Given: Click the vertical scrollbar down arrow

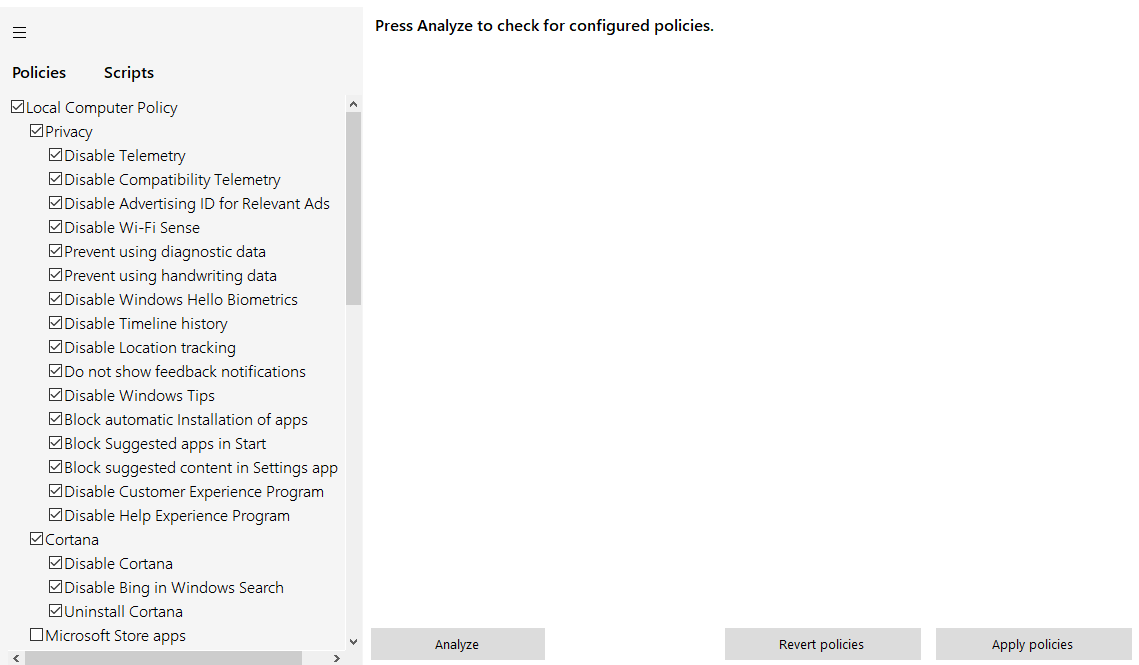Looking at the screenshot, I should (353, 642).
